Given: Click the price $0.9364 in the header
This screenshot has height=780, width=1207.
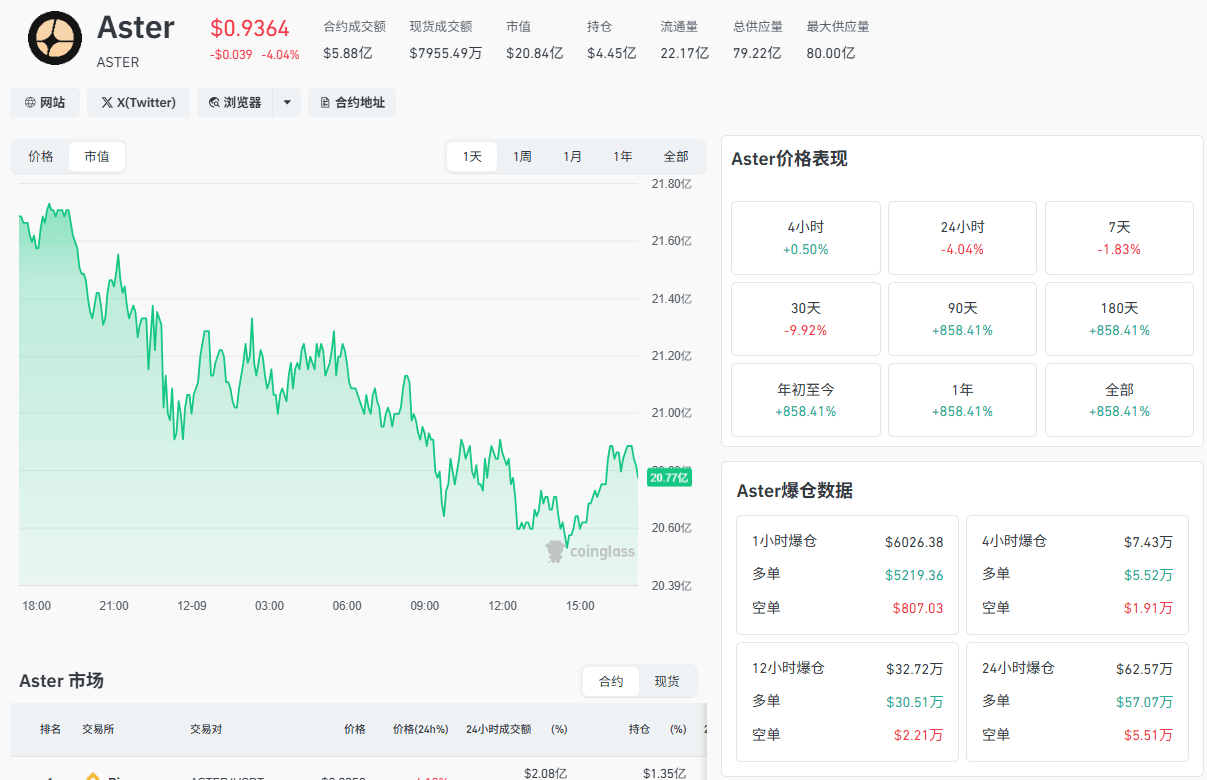Looking at the screenshot, I should 250,28.
